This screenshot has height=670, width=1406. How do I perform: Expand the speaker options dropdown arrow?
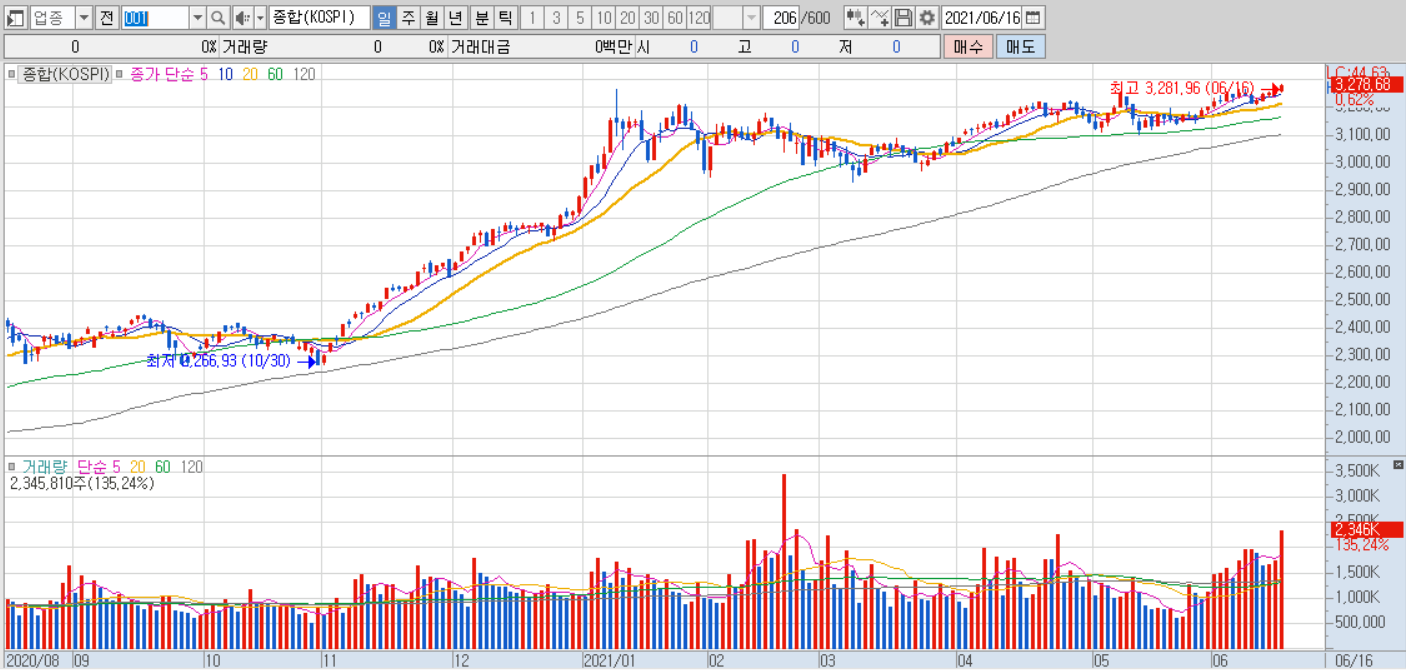tap(260, 18)
